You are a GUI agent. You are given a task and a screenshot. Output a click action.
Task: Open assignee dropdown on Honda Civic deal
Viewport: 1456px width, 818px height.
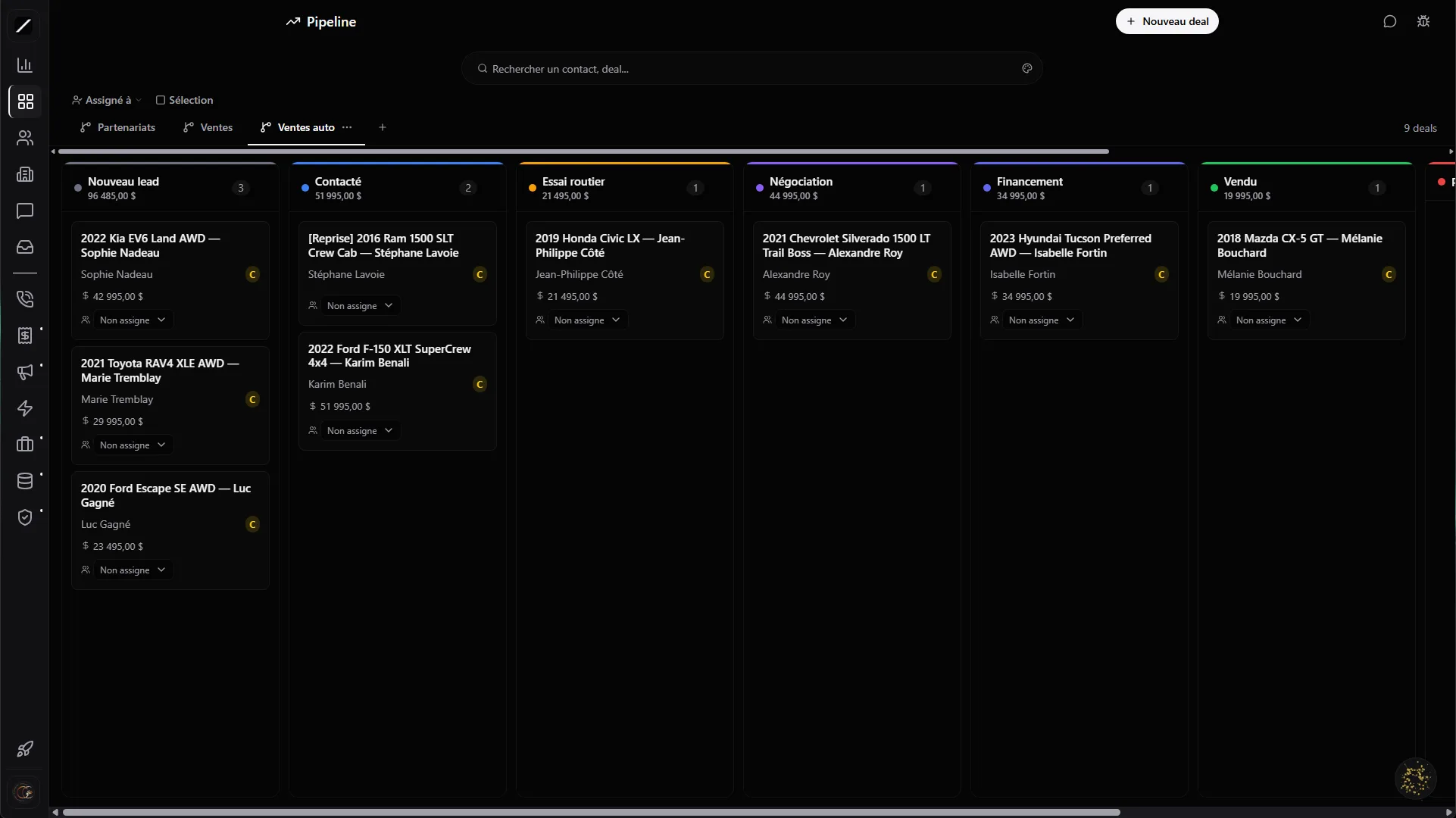(x=587, y=320)
